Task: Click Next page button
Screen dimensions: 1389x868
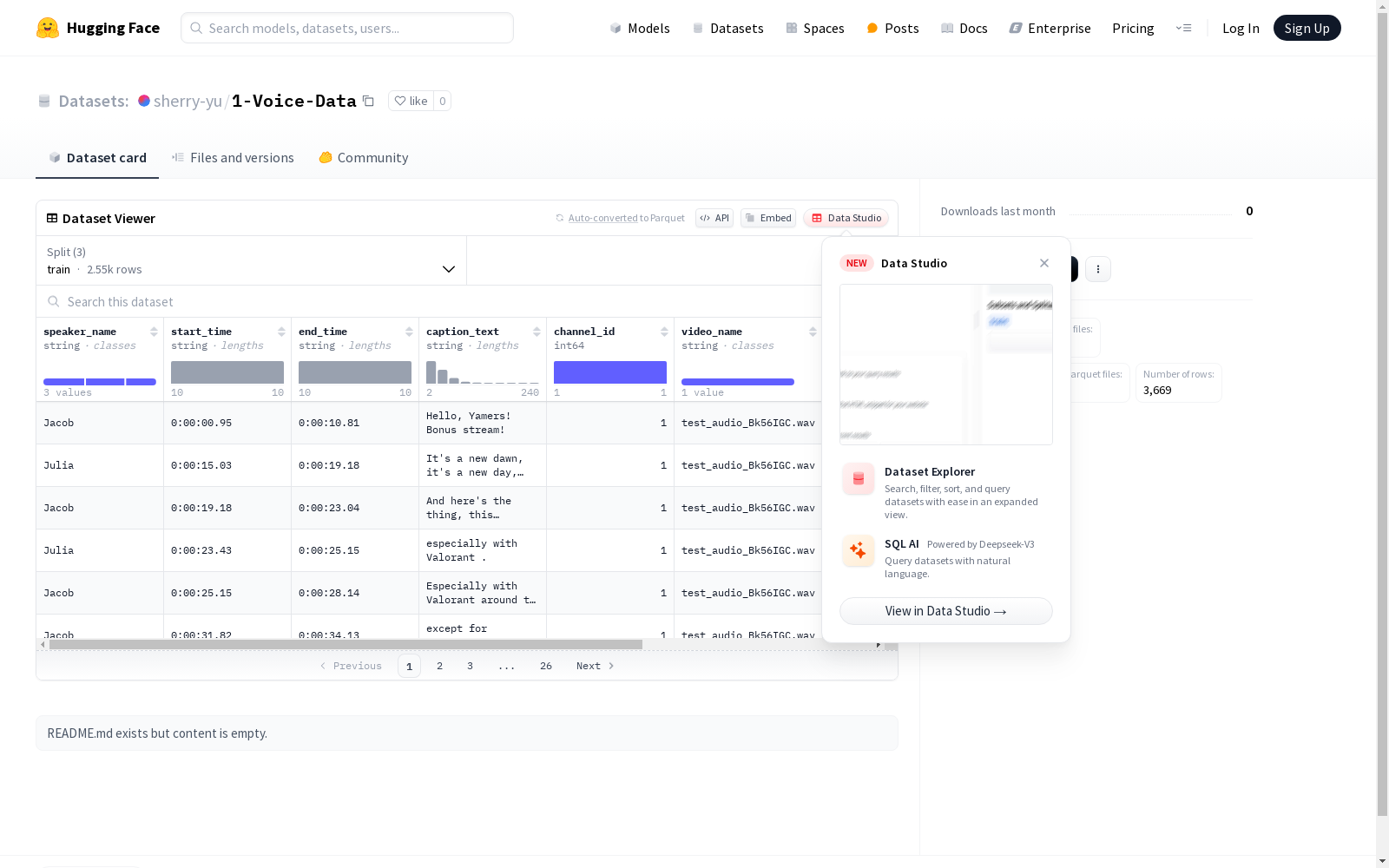Action: pyautogui.click(x=596, y=666)
